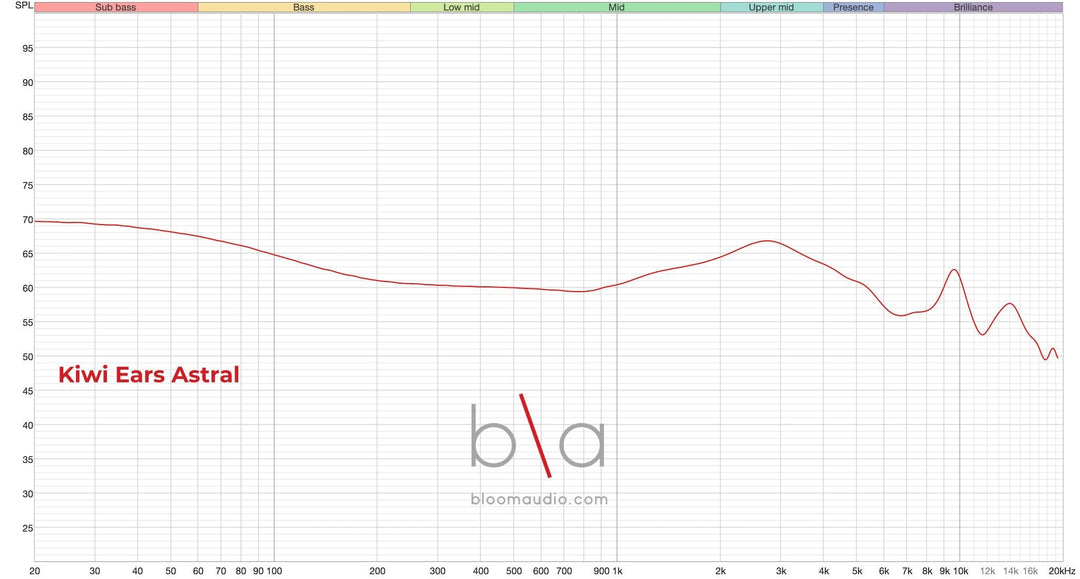Select the Kiwi Ears Astral legend text
Viewport: 1080px width, 579px height.
(x=149, y=375)
